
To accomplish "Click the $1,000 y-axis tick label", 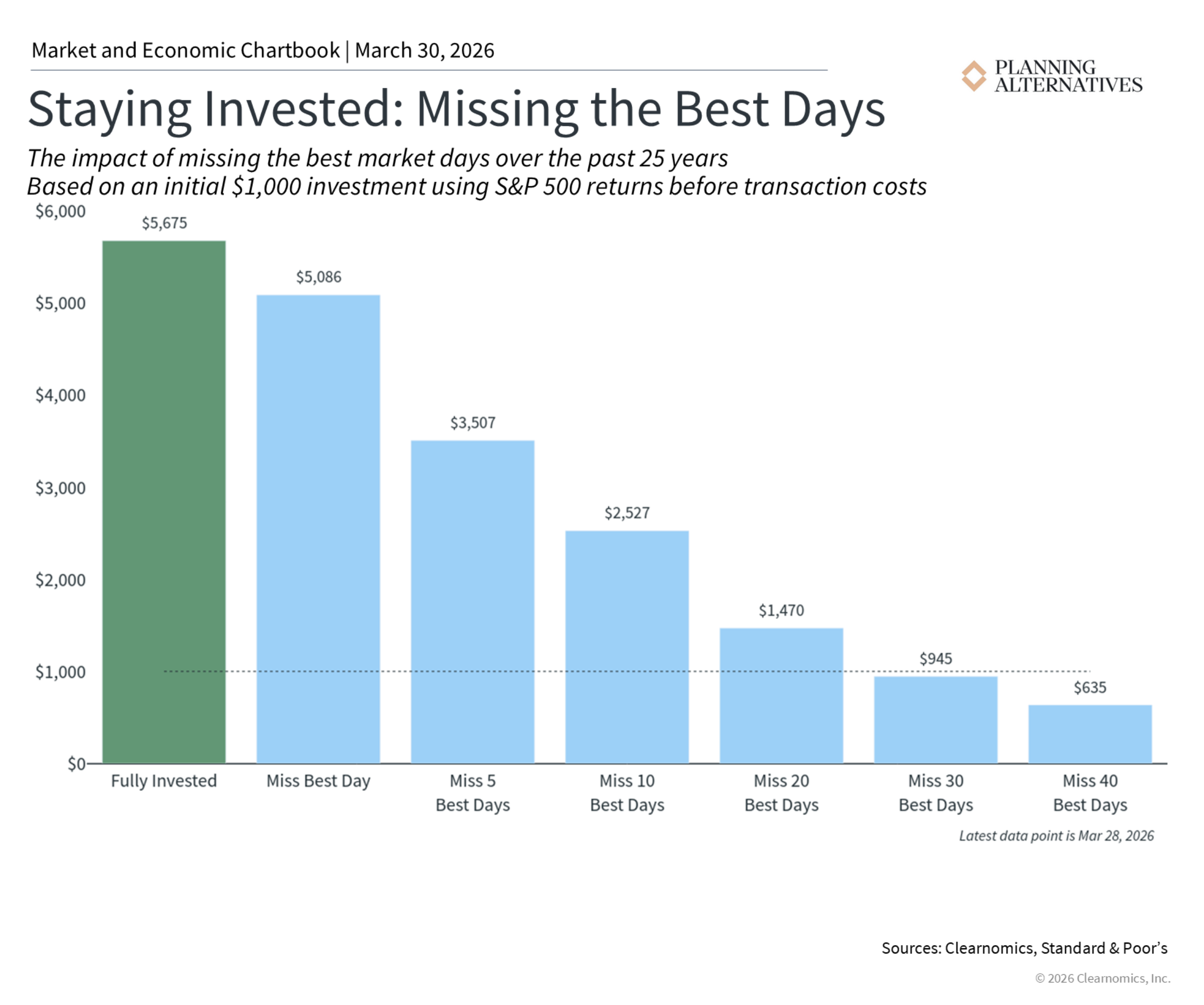I will [60, 672].
